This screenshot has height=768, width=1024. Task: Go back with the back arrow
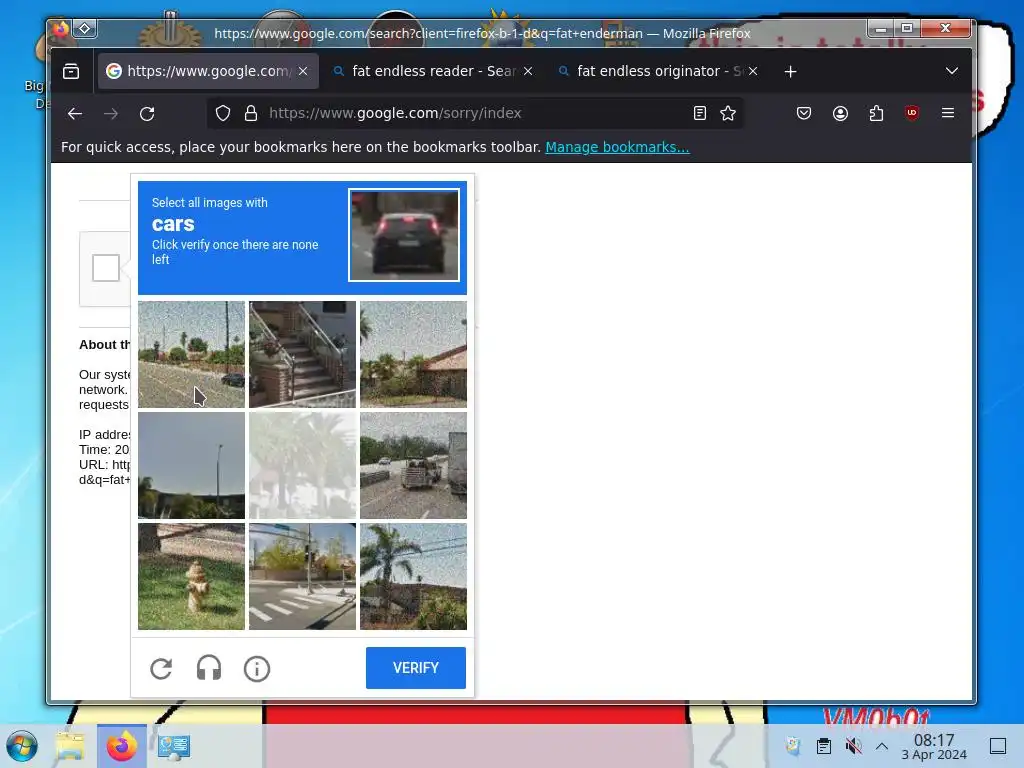75,114
